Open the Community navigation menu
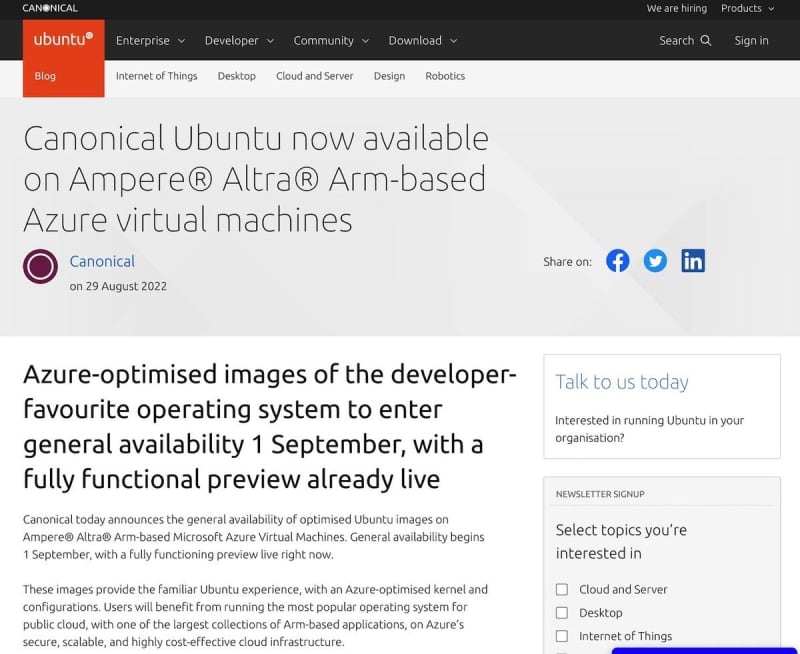800x654 pixels. (331, 41)
